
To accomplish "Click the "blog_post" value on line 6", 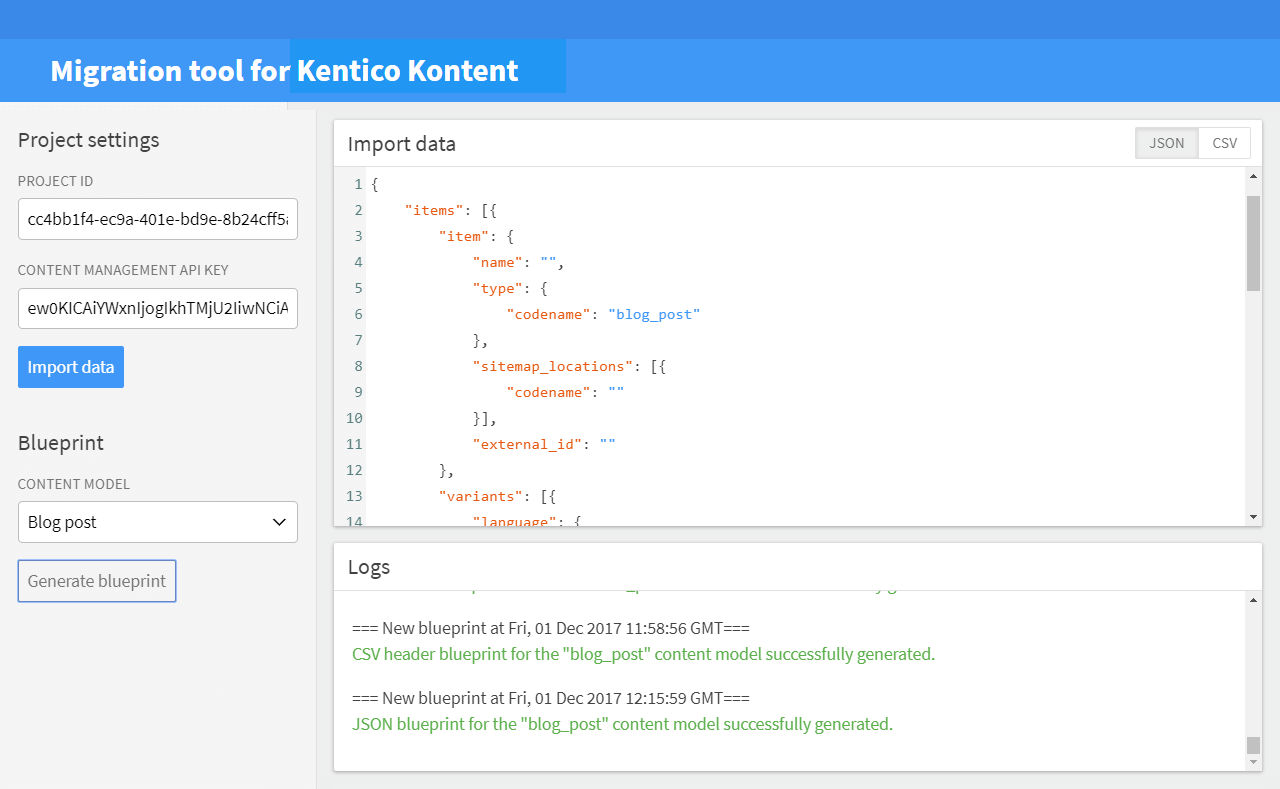I will (654, 314).
